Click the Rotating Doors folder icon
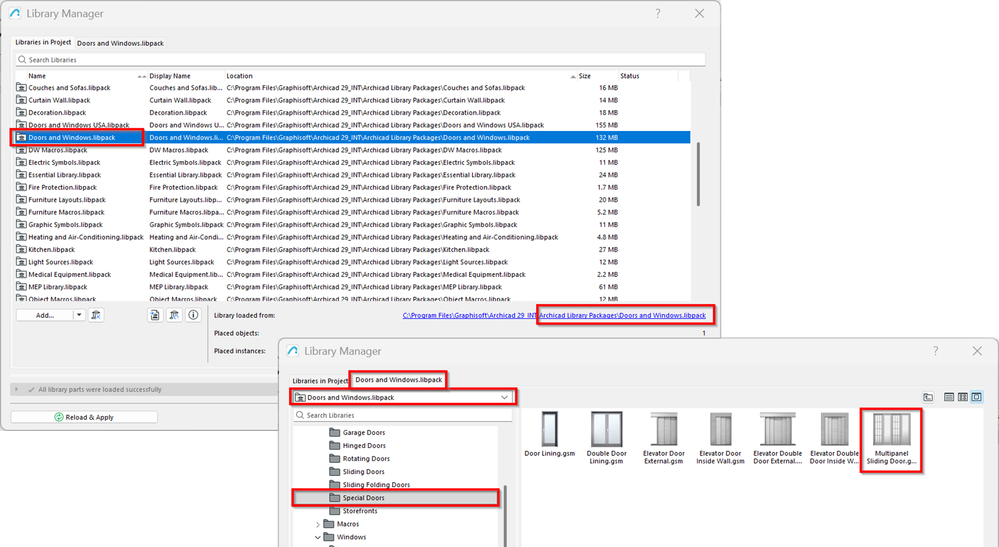 [x=334, y=458]
